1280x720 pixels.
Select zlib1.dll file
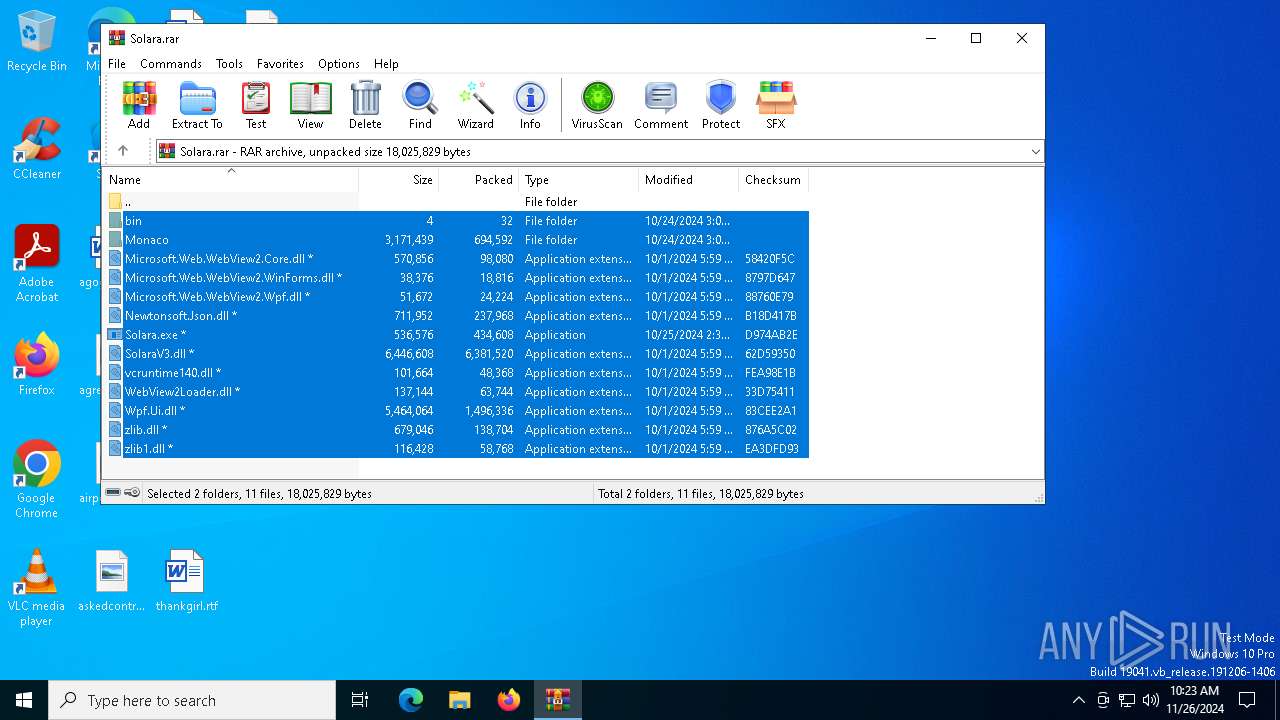pyautogui.click(x=456, y=448)
